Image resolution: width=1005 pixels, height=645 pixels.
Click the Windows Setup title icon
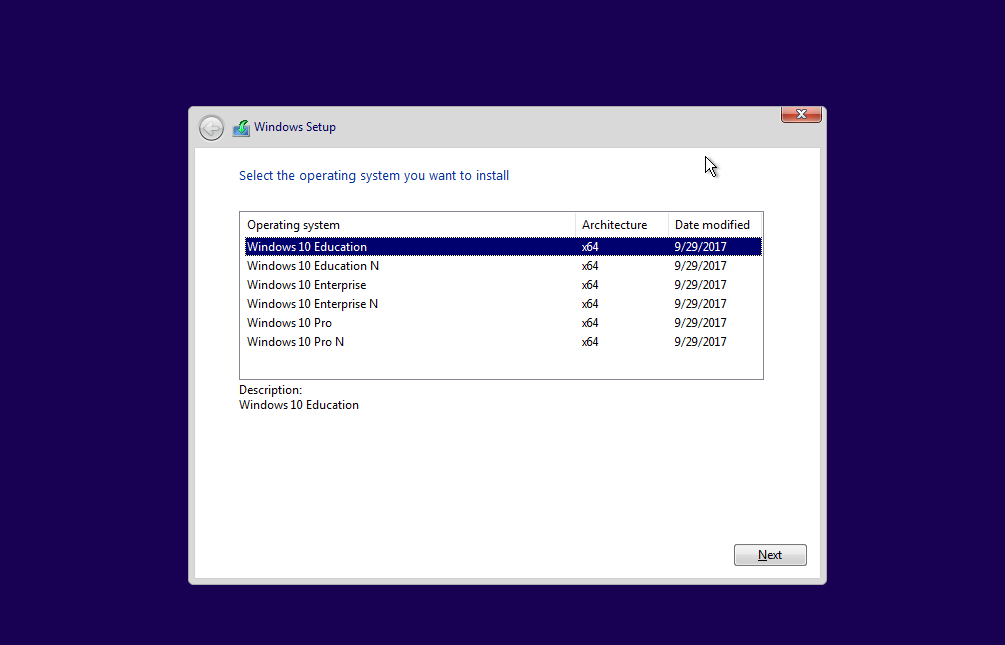pyautogui.click(x=241, y=128)
